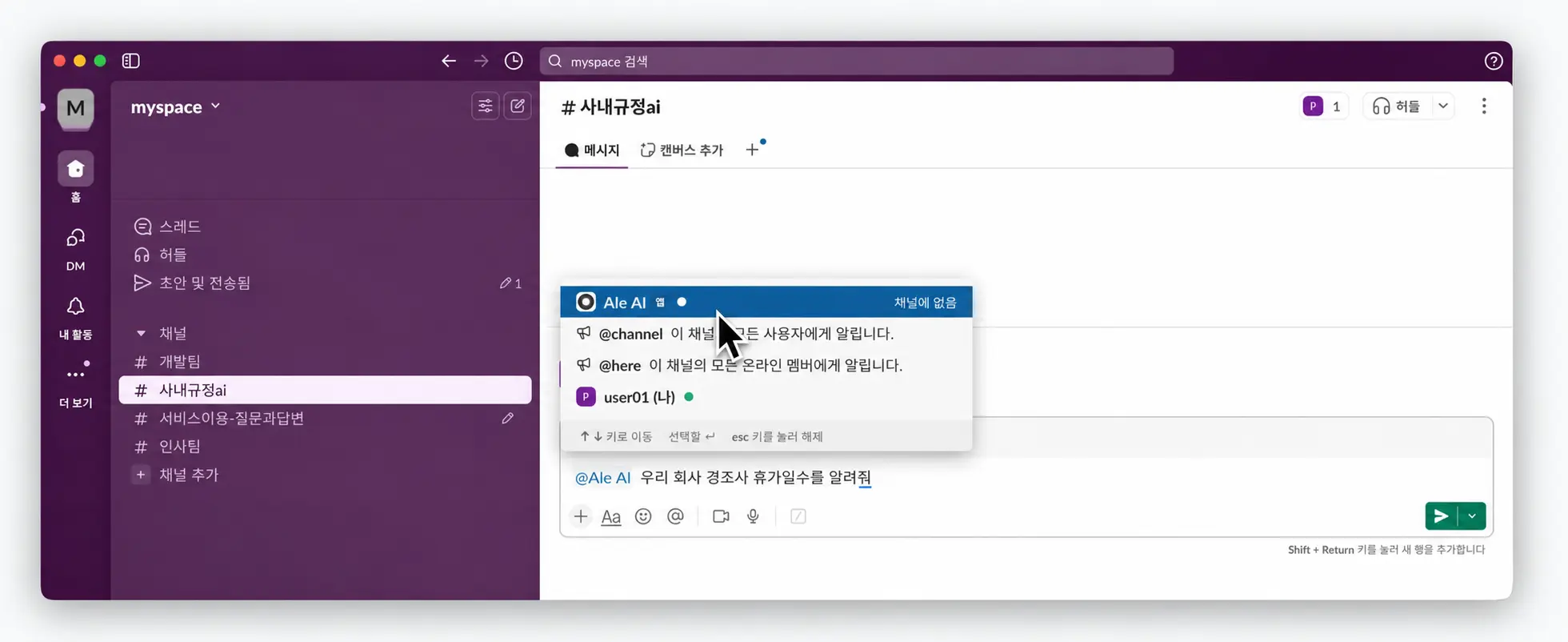Toggle the sidebar panel icon
This screenshot has width=1568, height=642.
click(131, 61)
